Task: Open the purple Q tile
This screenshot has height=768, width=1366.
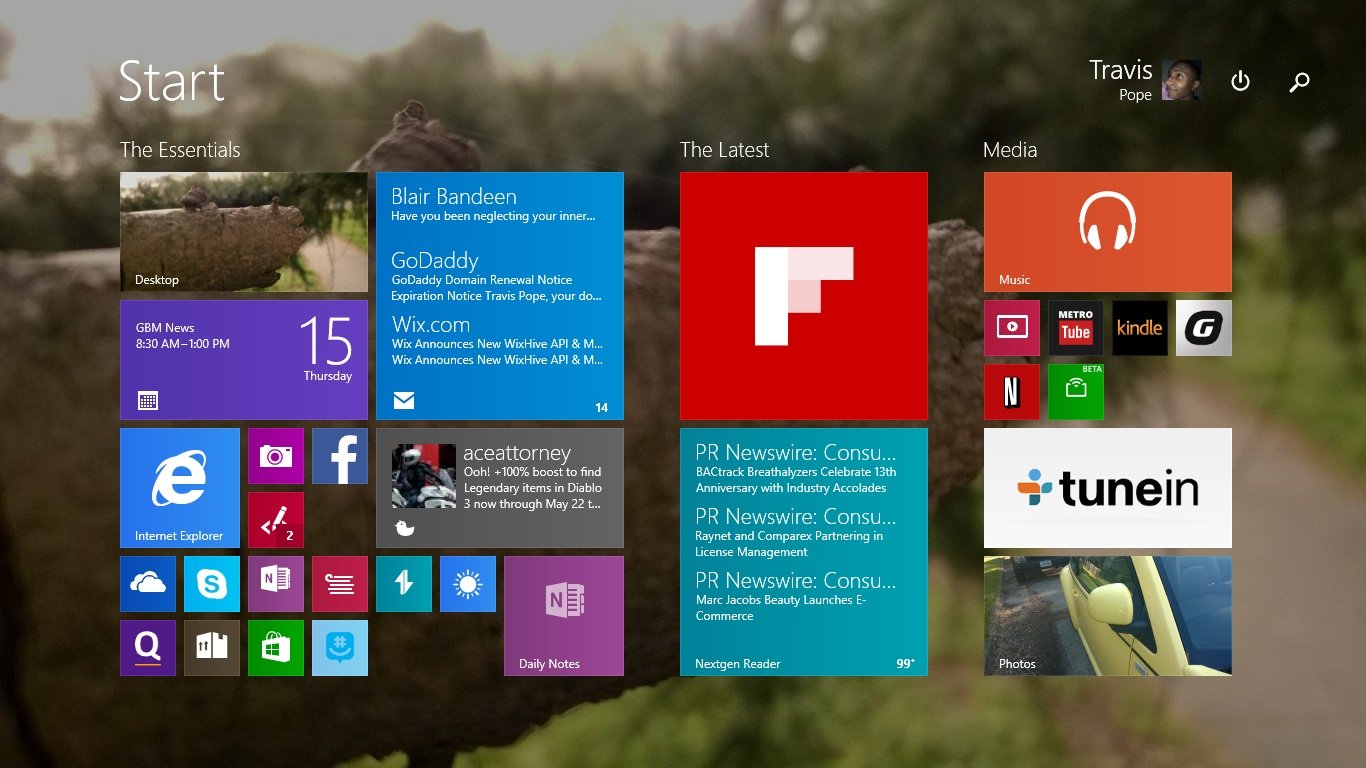Action: [x=148, y=648]
